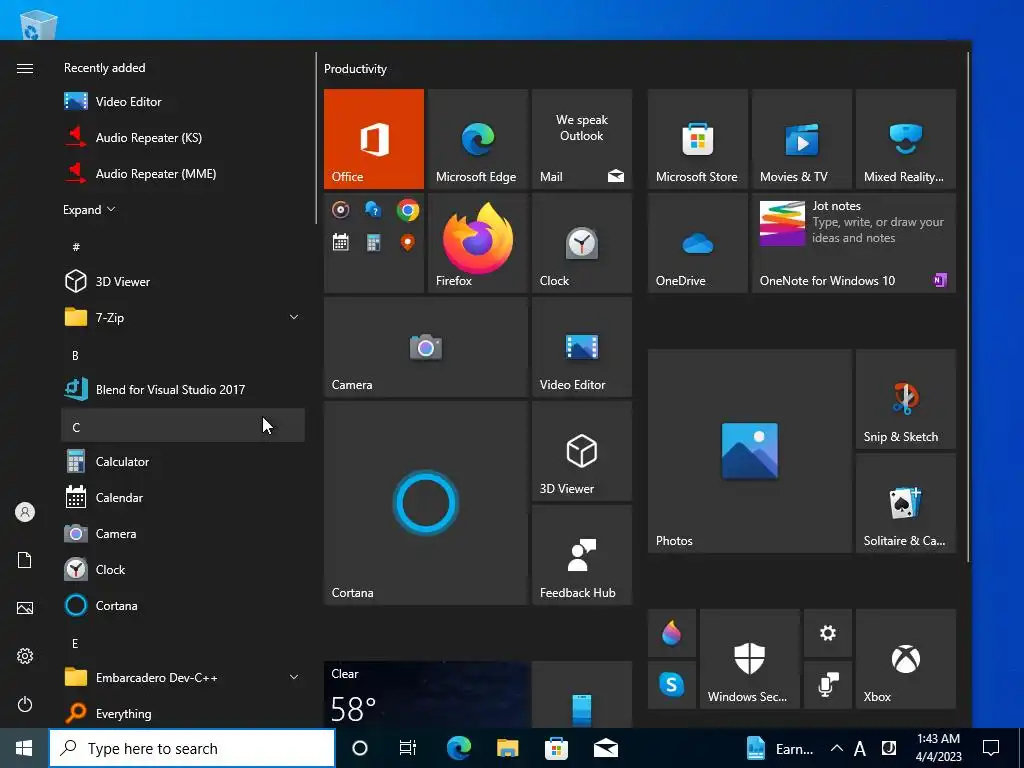Viewport: 1024px width, 768px height.
Task: Open Mixed Reality Portal tile
Action: [x=906, y=139]
